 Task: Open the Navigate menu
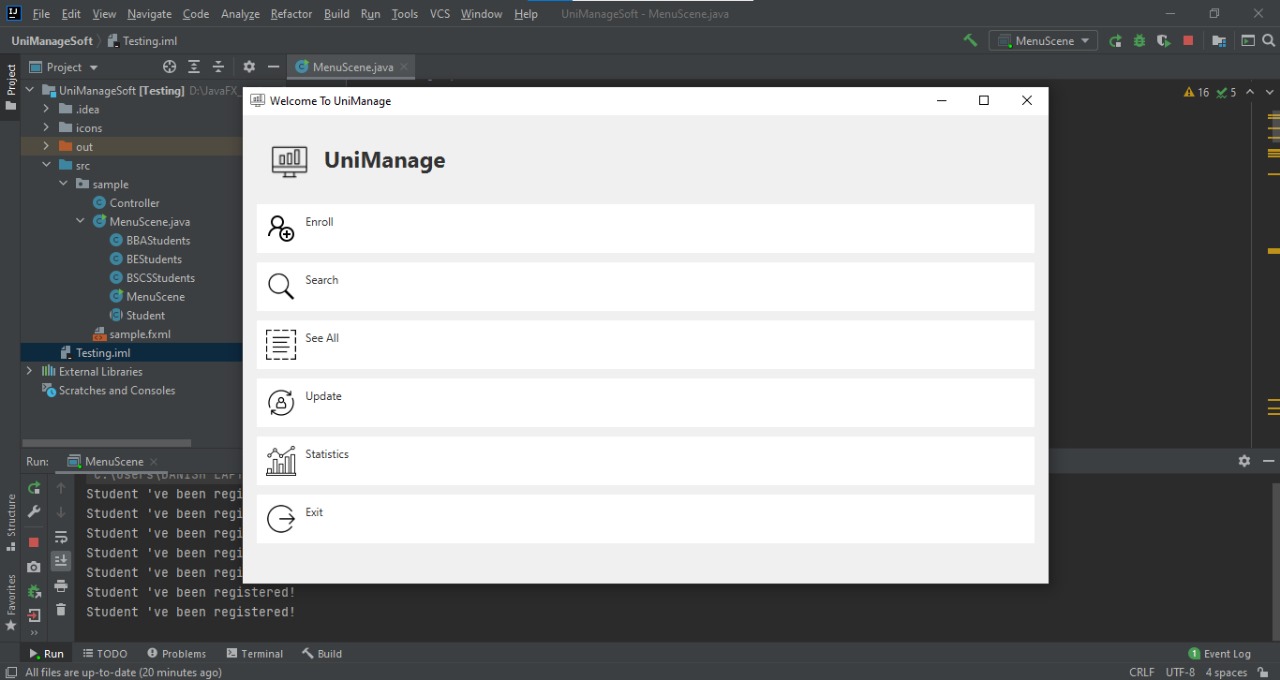tap(149, 14)
